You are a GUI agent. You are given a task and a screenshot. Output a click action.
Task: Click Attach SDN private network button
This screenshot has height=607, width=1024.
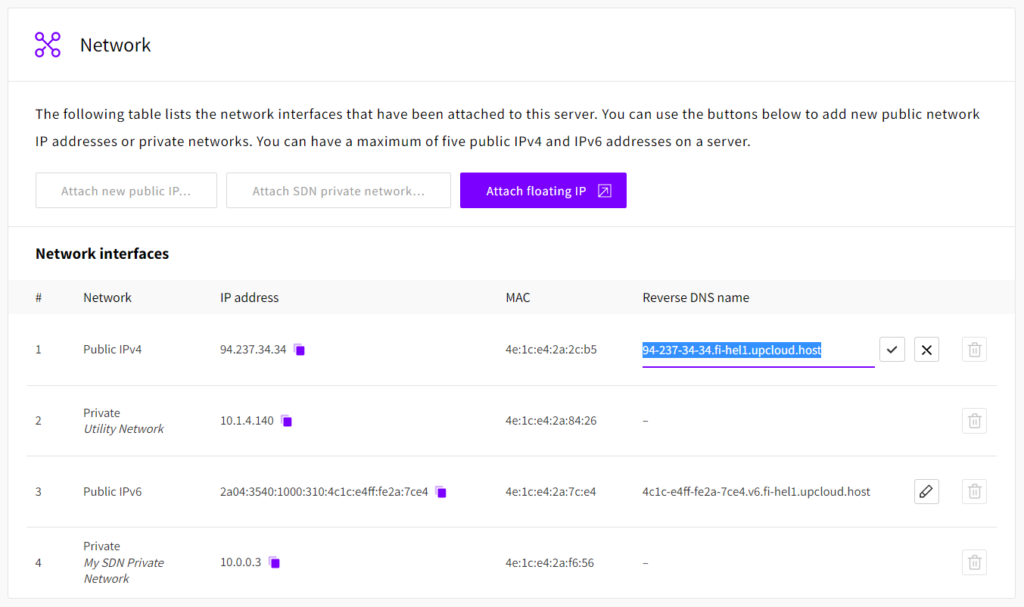coord(338,191)
